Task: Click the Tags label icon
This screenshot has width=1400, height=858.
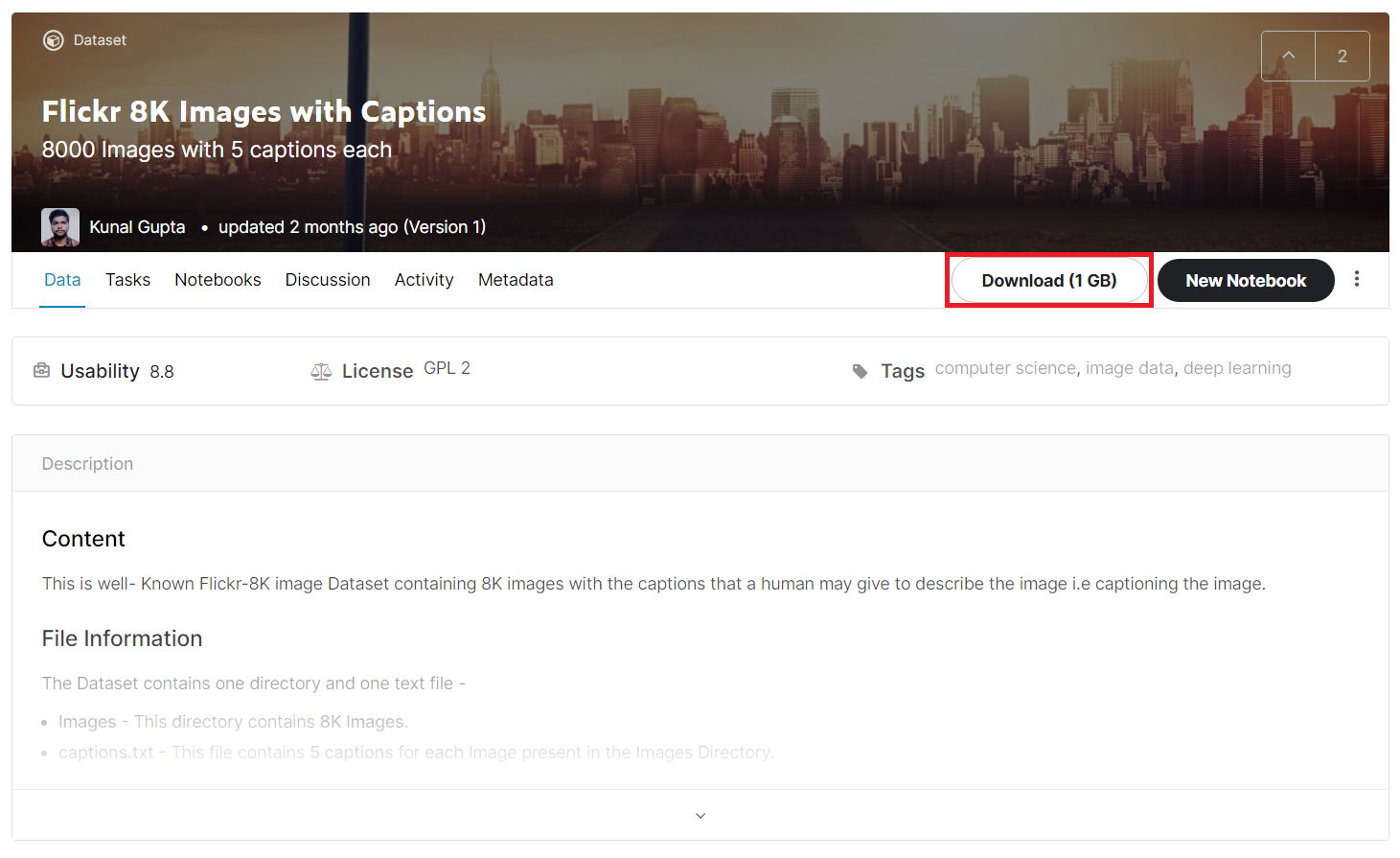Action: pyautogui.click(x=861, y=371)
